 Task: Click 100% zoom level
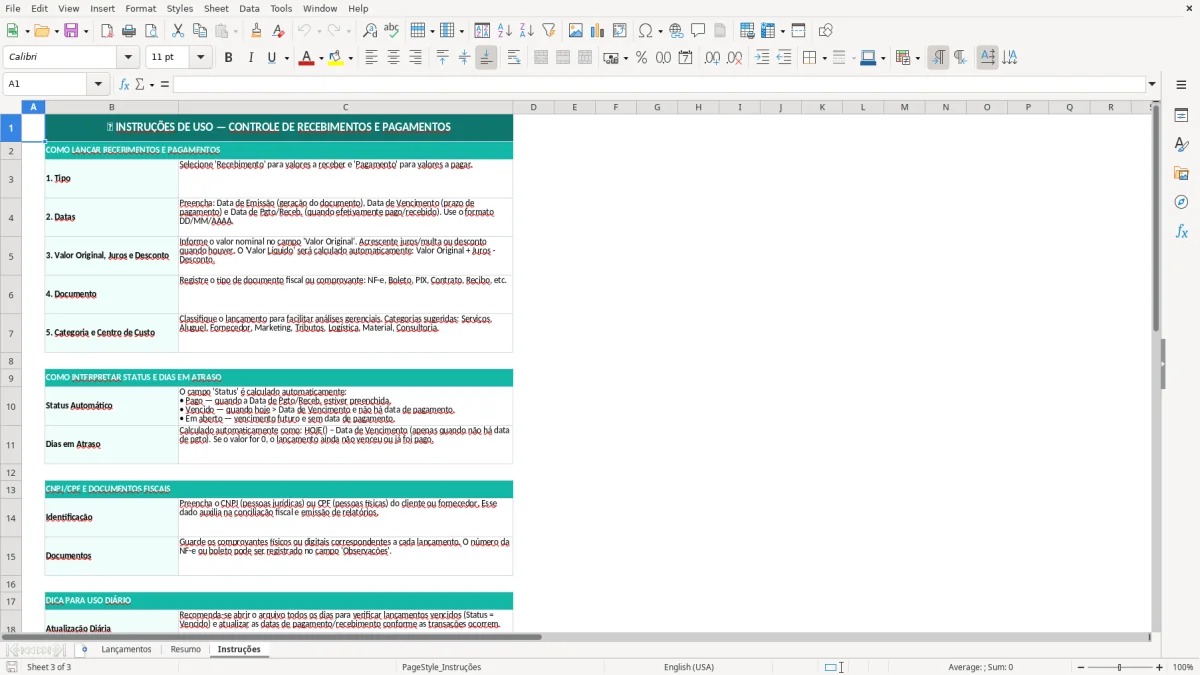1183,667
